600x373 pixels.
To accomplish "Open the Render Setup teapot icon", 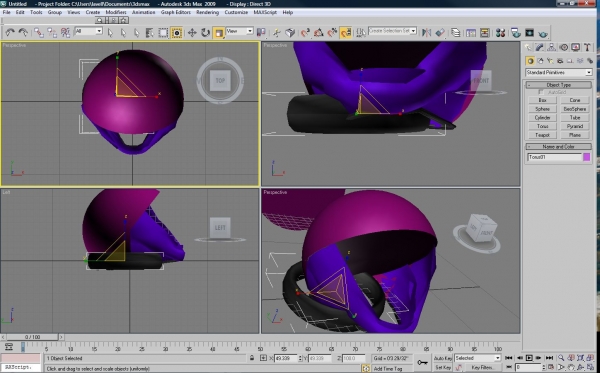I will coord(515,33).
